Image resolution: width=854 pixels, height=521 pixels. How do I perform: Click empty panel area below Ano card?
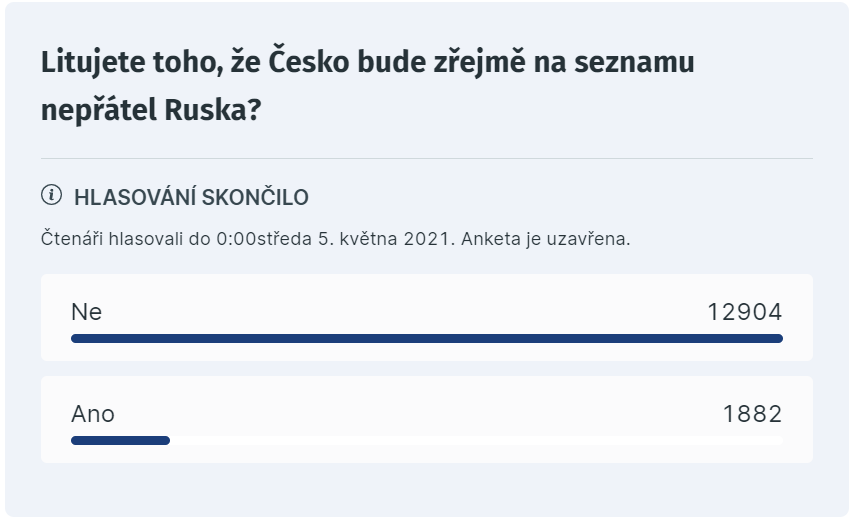click(427, 489)
